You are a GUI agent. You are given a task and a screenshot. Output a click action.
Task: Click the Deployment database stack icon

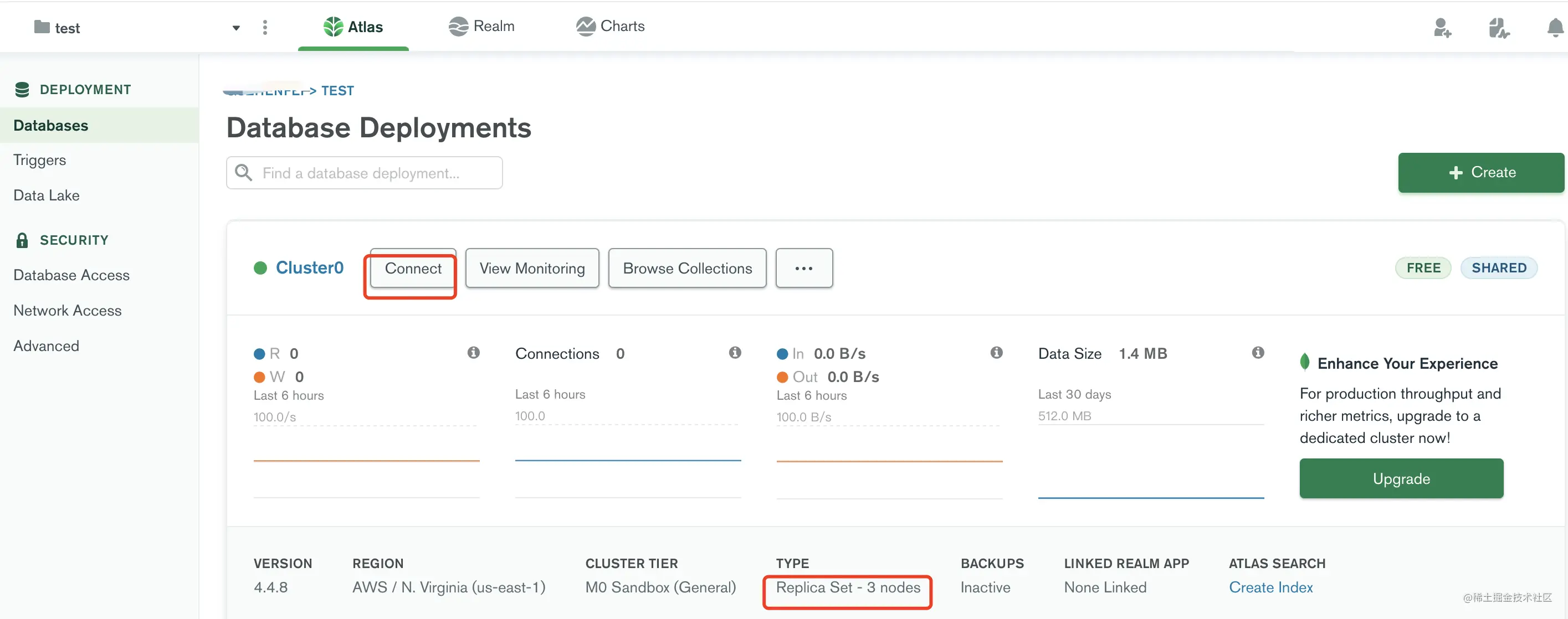coord(22,89)
